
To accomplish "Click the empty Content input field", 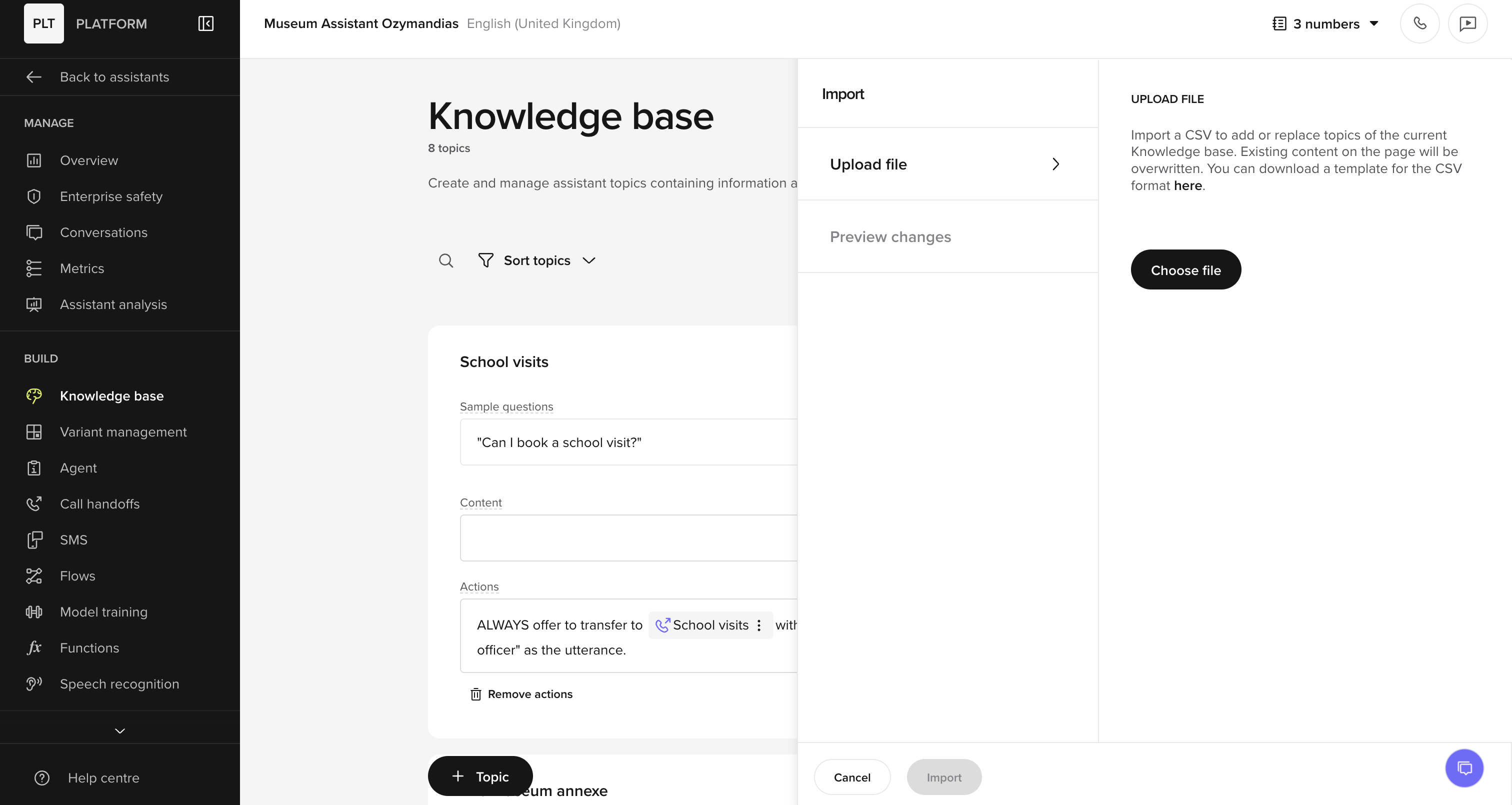I will 628,538.
